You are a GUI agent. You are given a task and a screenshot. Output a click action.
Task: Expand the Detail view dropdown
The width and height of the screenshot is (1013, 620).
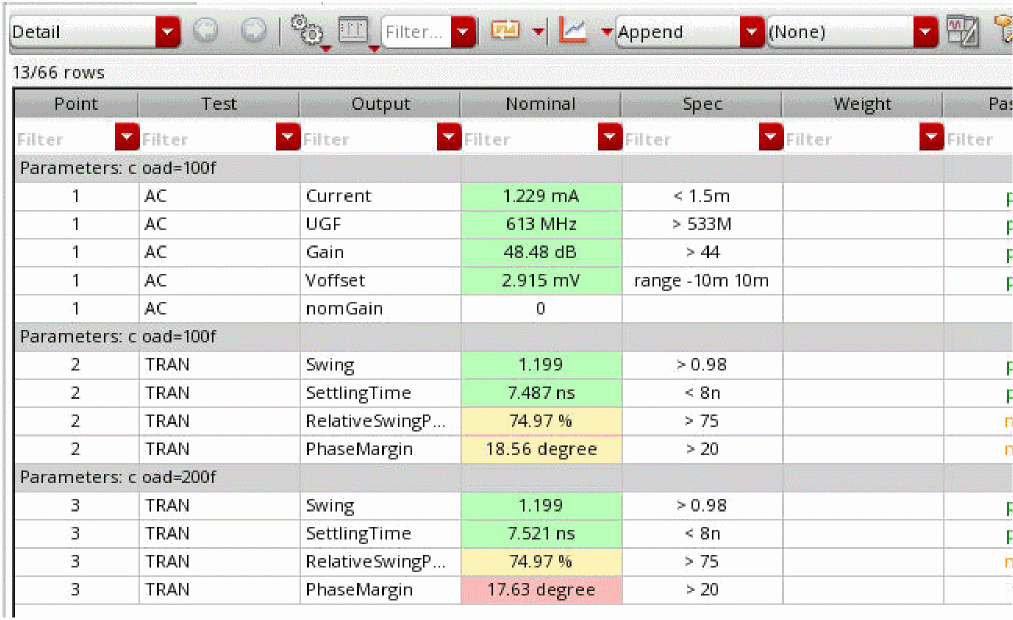coord(168,32)
